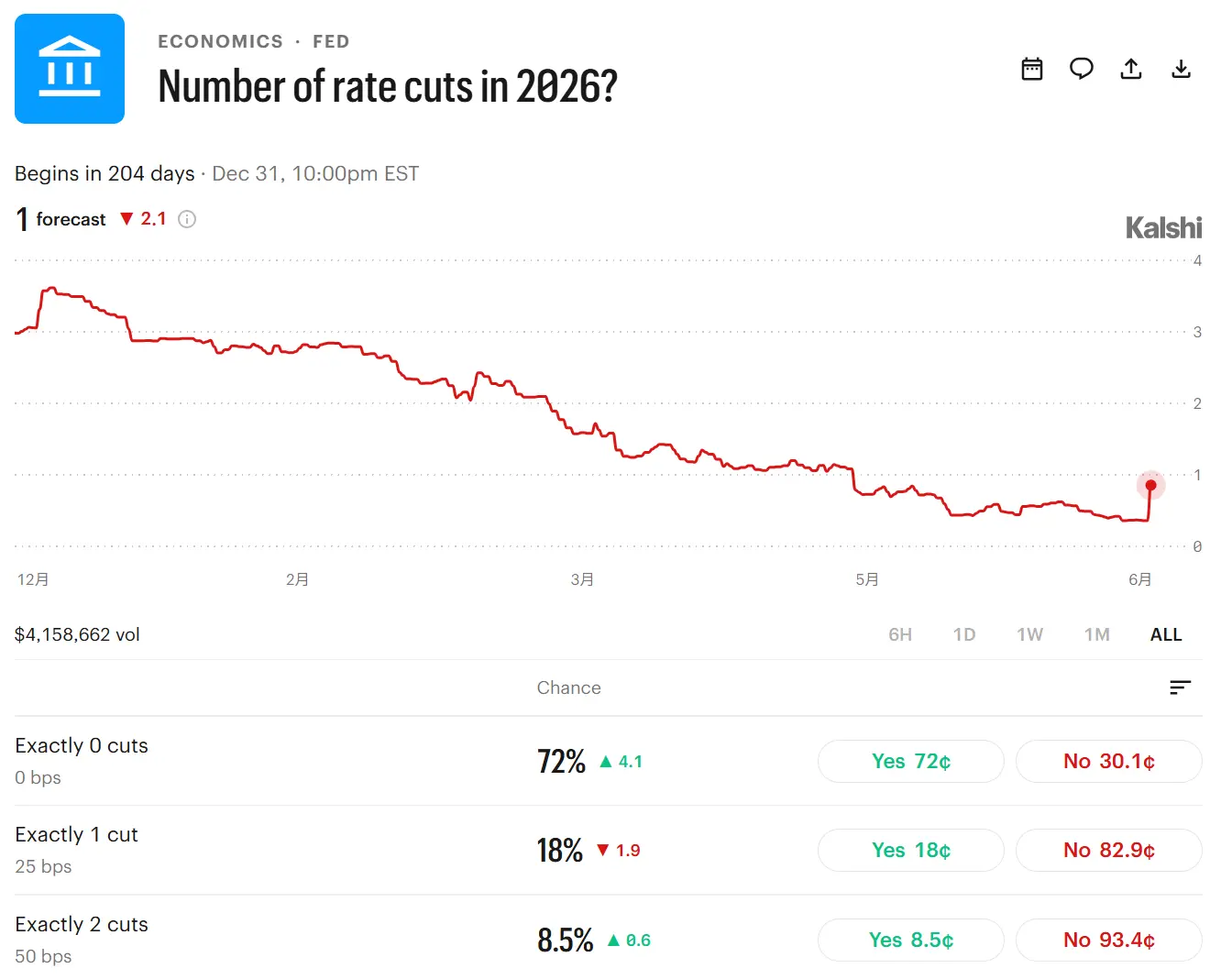
Task: Select the 1D time range
Action: pos(964,634)
